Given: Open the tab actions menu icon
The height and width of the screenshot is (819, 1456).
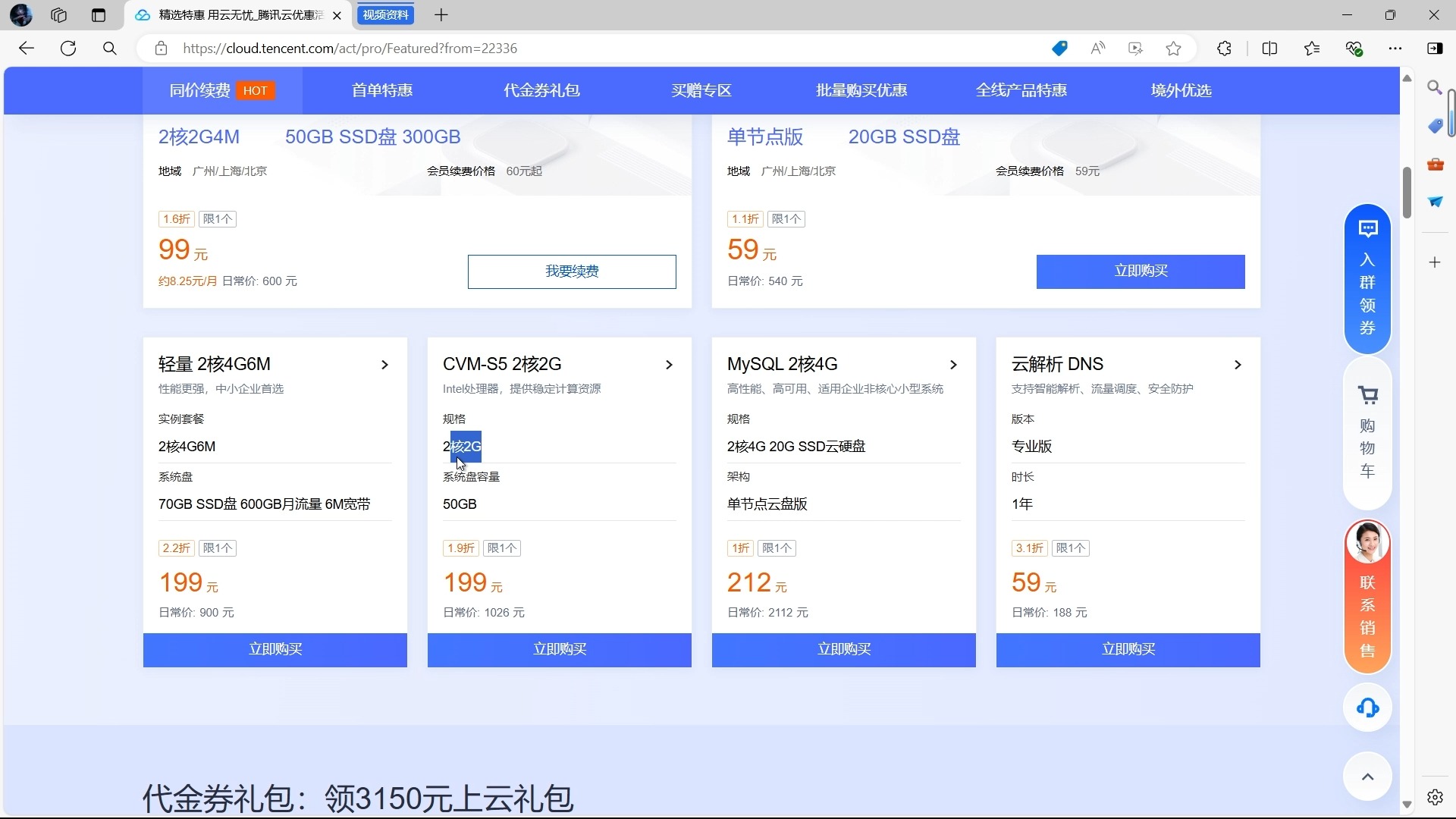Looking at the screenshot, I should [99, 14].
